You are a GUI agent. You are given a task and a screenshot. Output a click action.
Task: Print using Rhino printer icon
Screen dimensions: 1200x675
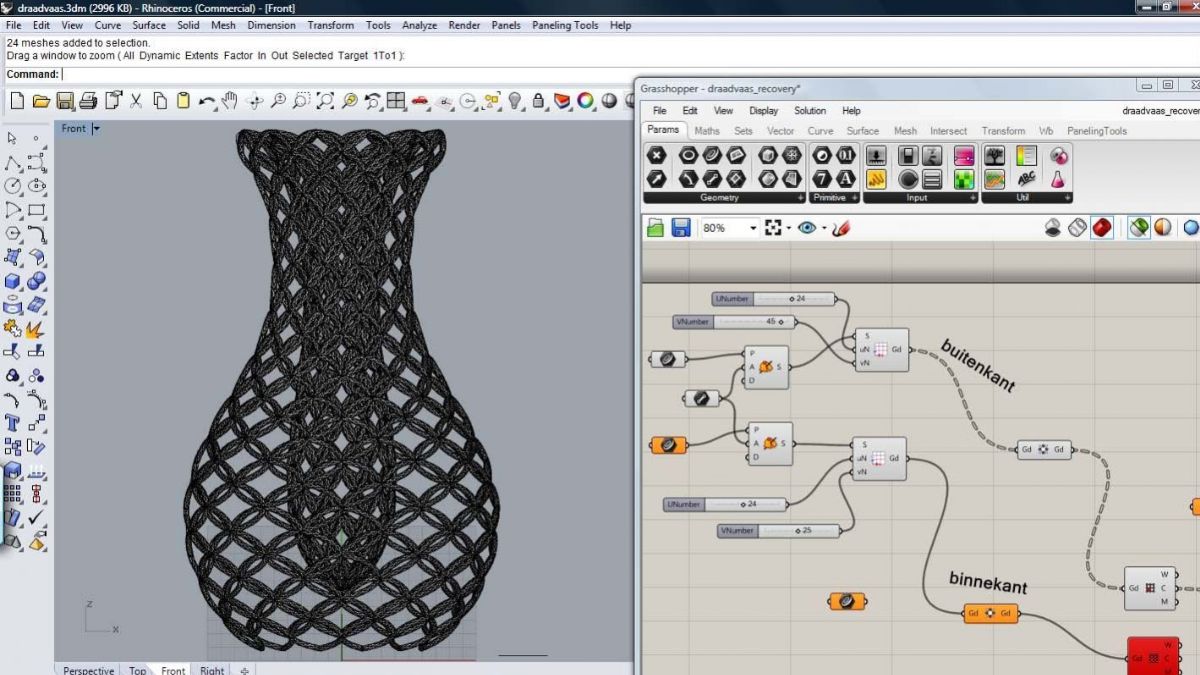[88, 101]
